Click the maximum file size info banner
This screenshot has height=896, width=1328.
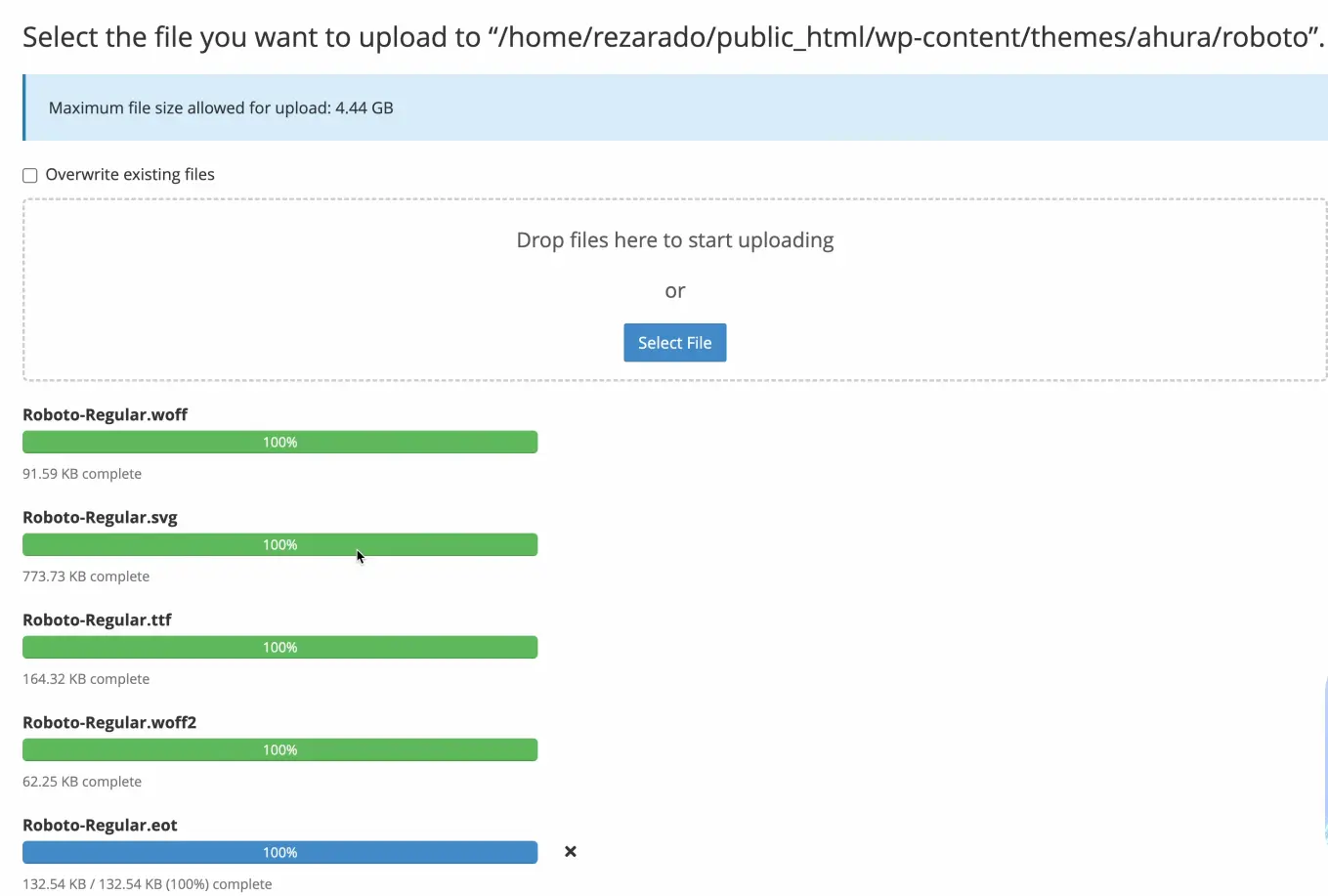tap(674, 108)
